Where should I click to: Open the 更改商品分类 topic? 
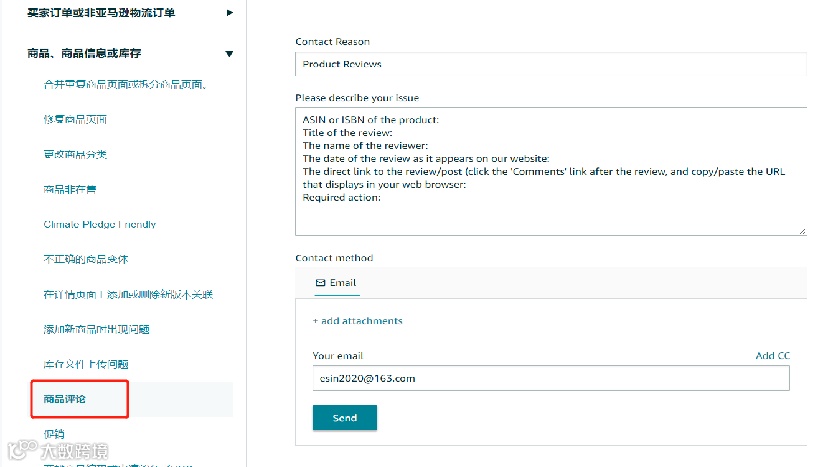tap(75, 154)
